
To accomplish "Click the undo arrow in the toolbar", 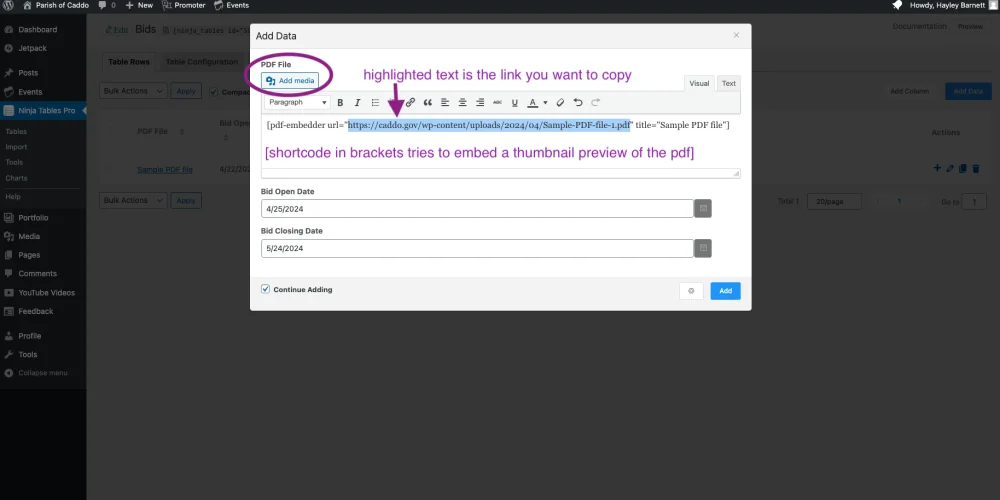I will point(578,102).
